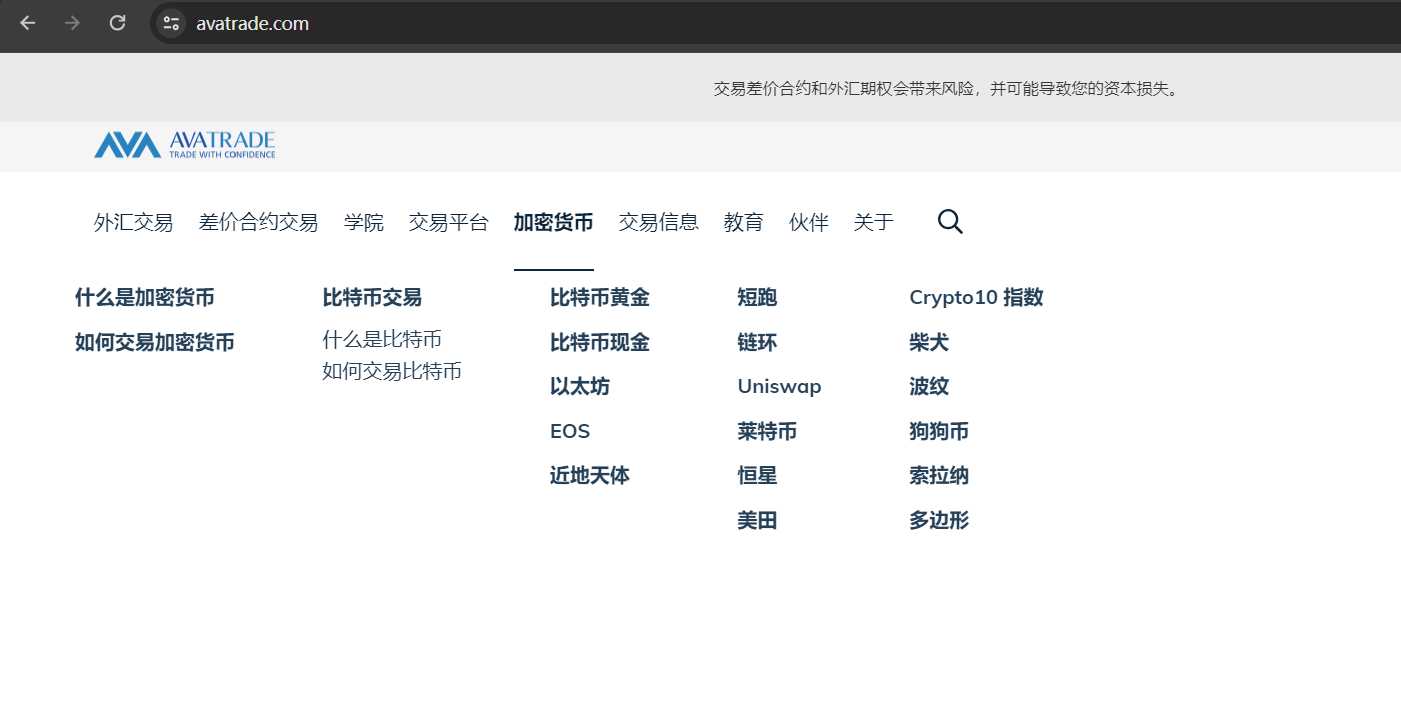Open the 伙伴 menu

[x=809, y=222]
